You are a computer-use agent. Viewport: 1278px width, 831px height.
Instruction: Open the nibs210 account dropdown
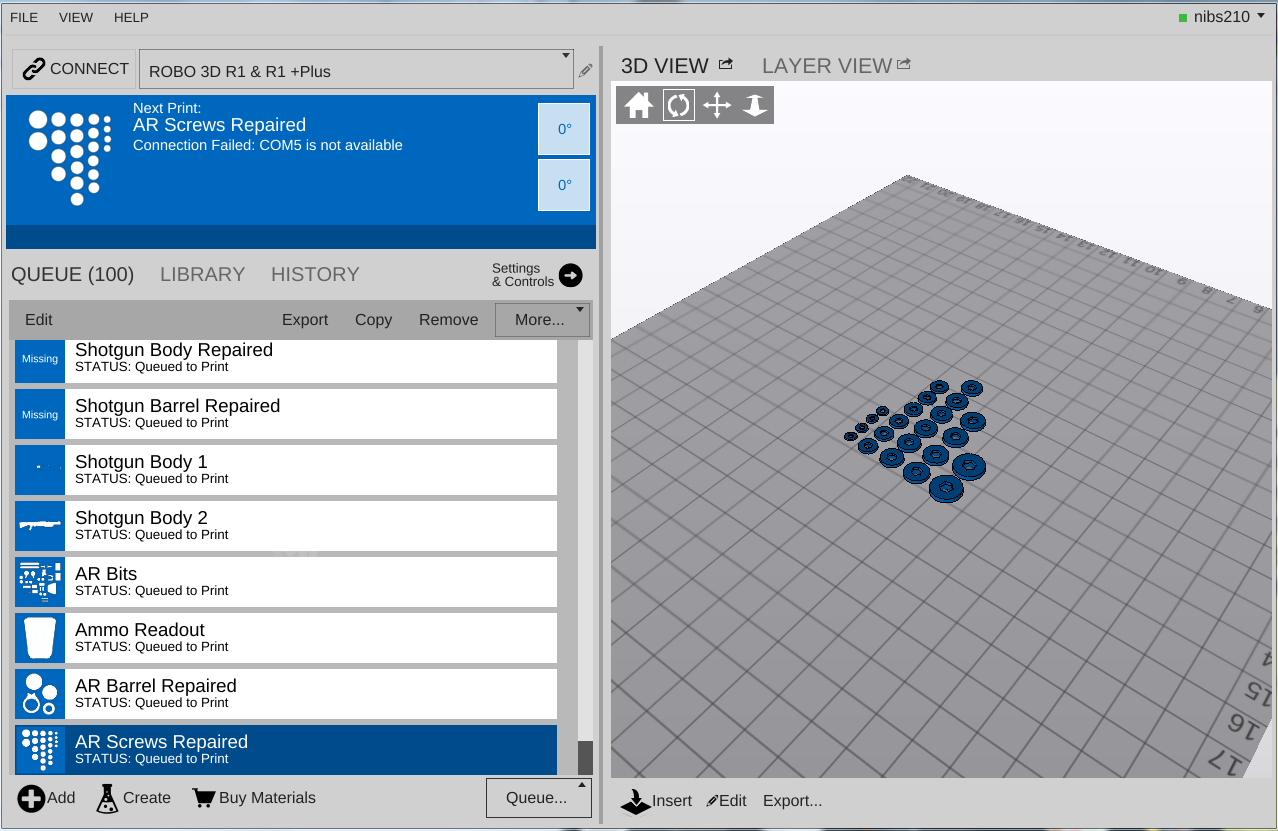(x=1222, y=17)
